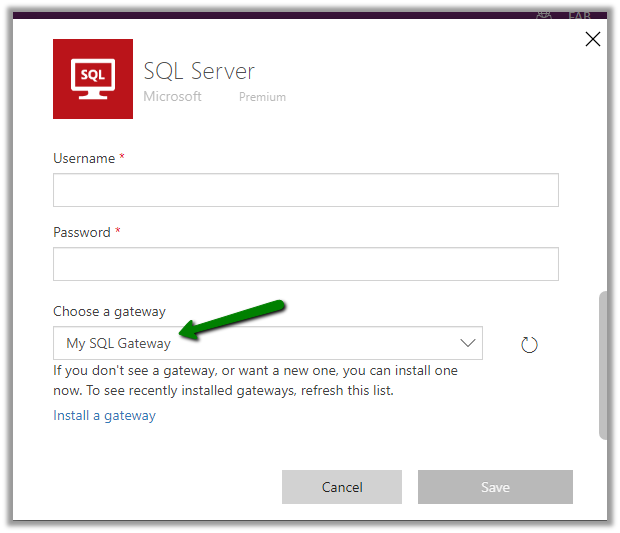Click the Microsoft publisher name
The image size is (620, 533).
(x=172, y=97)
